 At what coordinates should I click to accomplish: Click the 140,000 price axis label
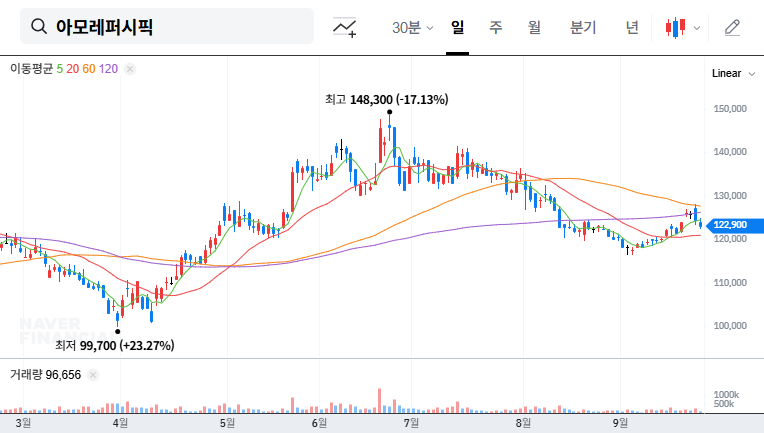click(730, 152)
